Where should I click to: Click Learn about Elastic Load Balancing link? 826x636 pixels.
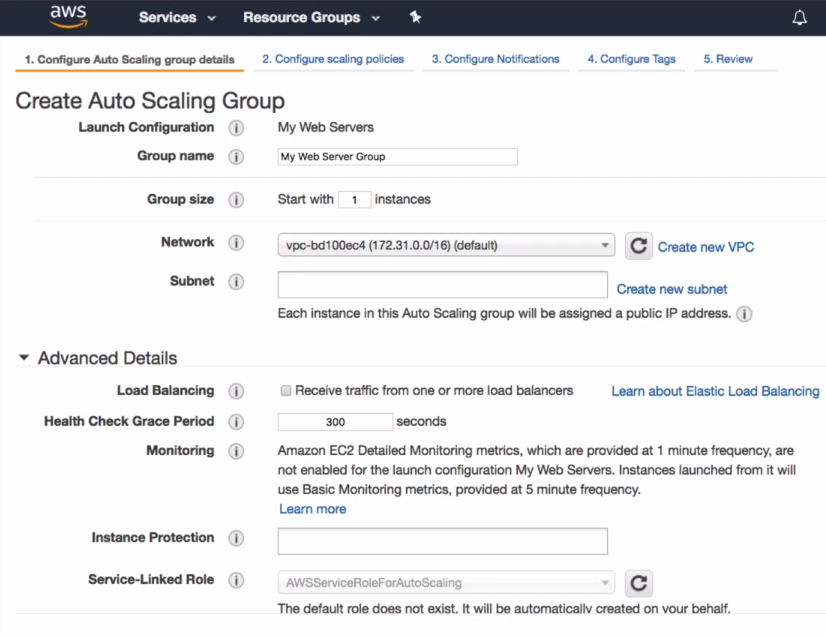[x=715, y=391]
